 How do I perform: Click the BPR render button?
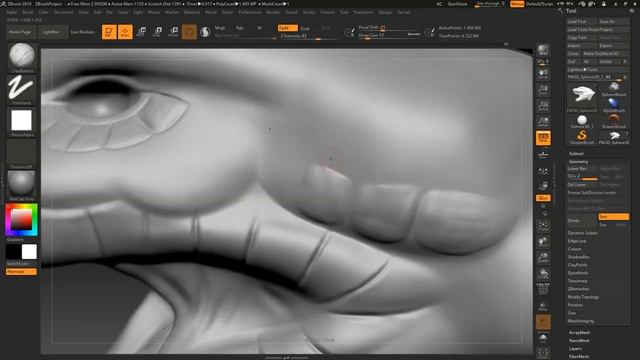(x=543, y=51)
